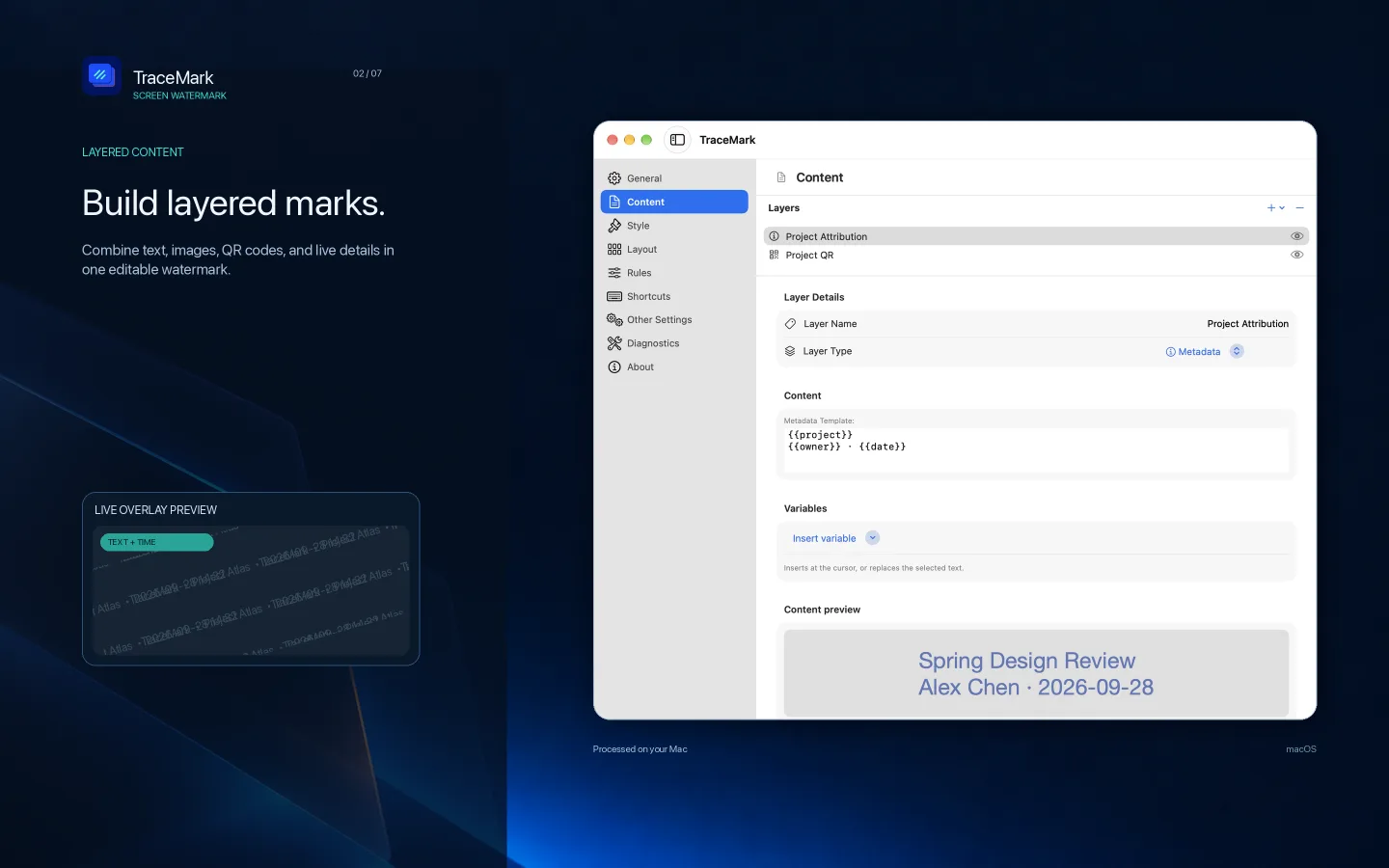Click the 'Variables' section heading

(x=805, y=508)
